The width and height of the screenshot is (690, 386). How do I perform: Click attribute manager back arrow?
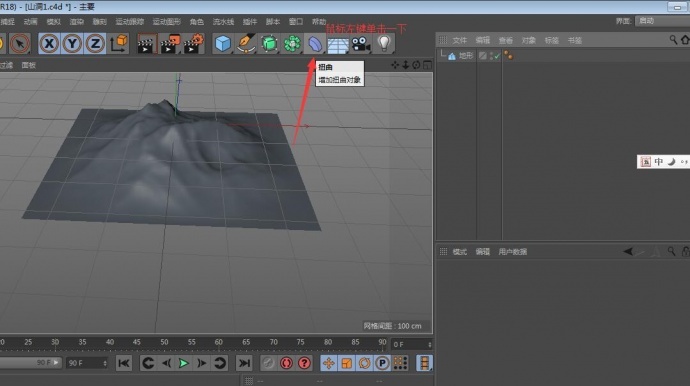coord(628,251)
